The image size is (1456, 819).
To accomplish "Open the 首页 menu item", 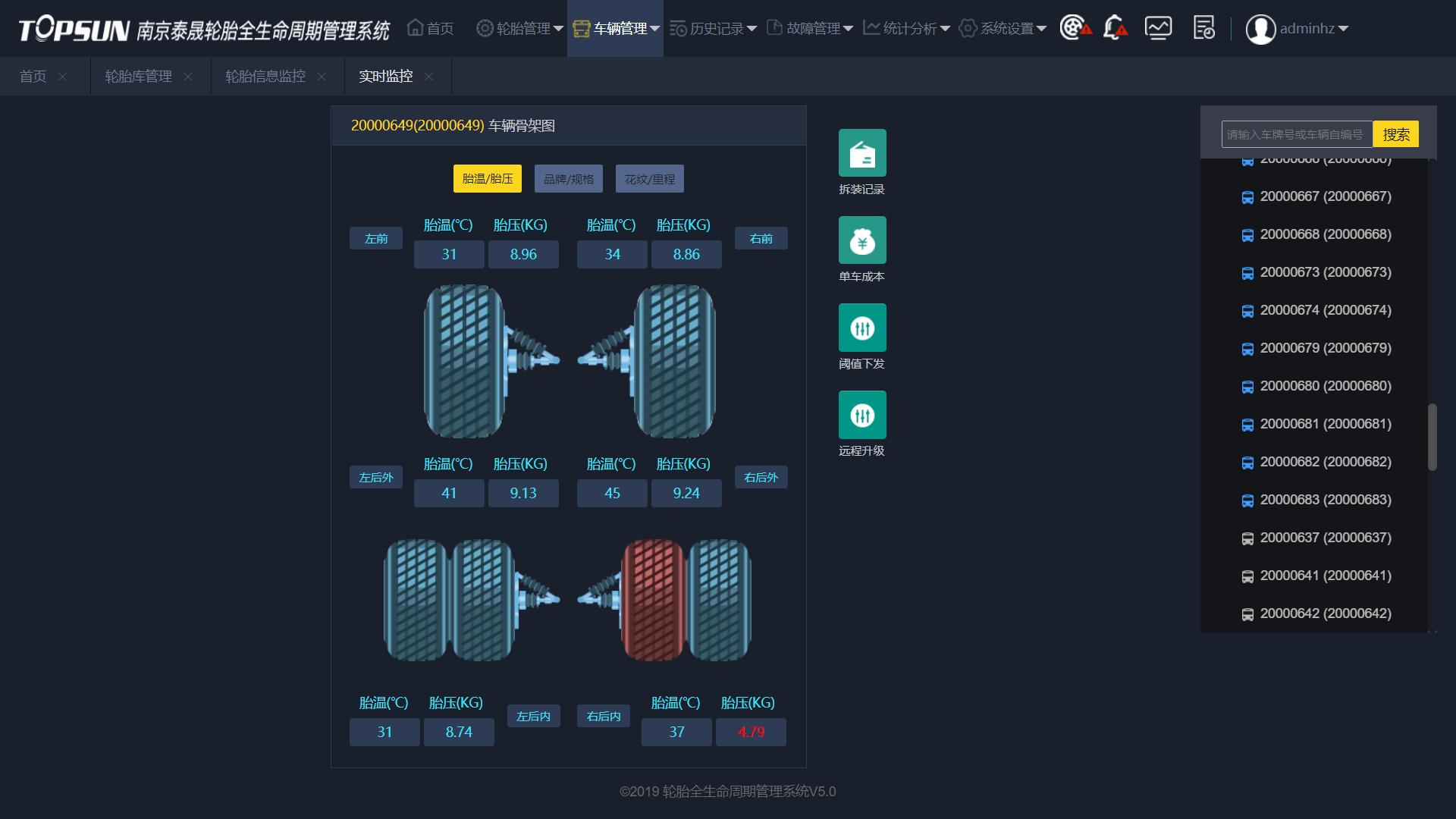I will point(429,28).
